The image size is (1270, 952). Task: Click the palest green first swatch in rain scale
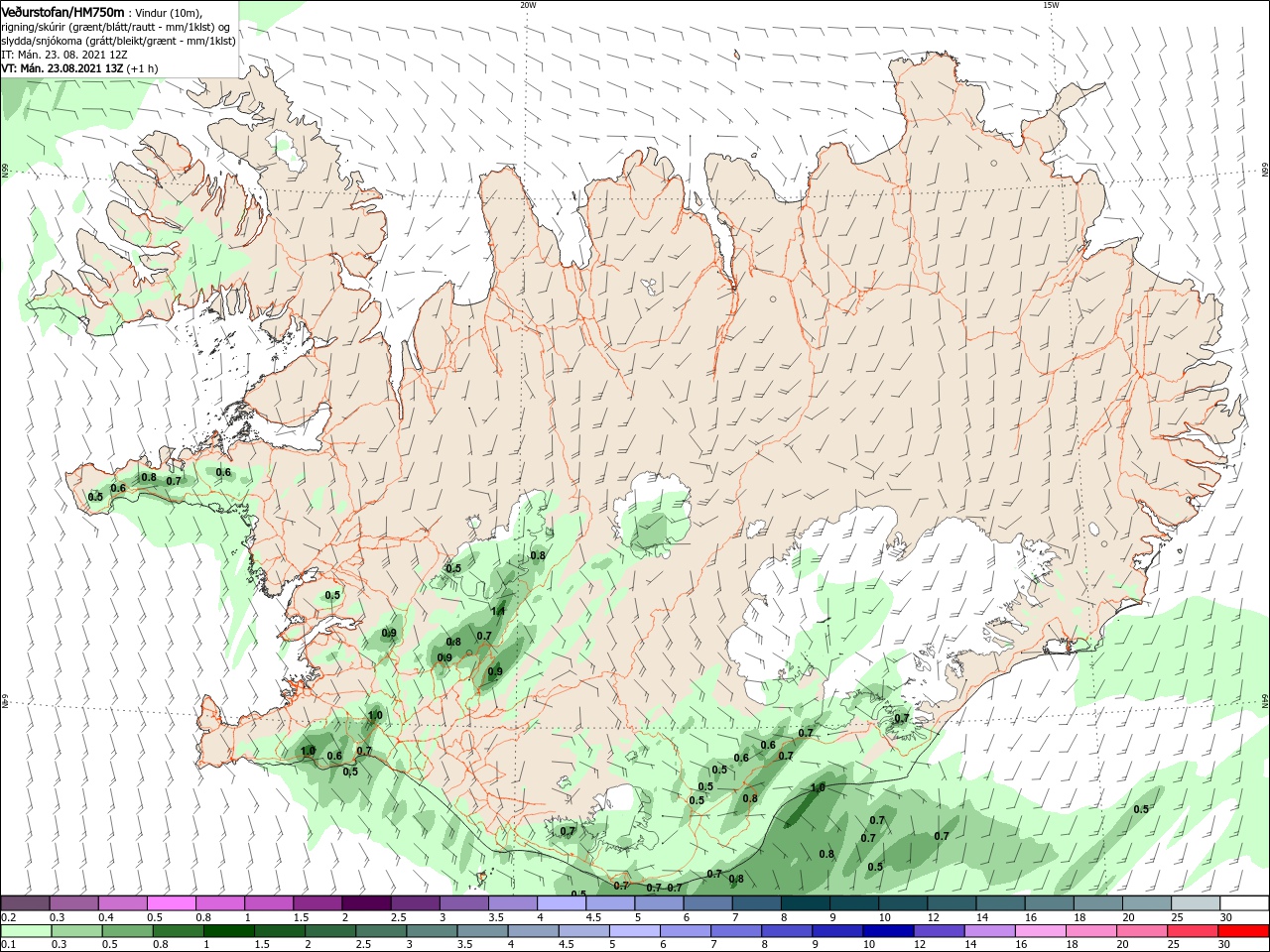click(25, 931)
